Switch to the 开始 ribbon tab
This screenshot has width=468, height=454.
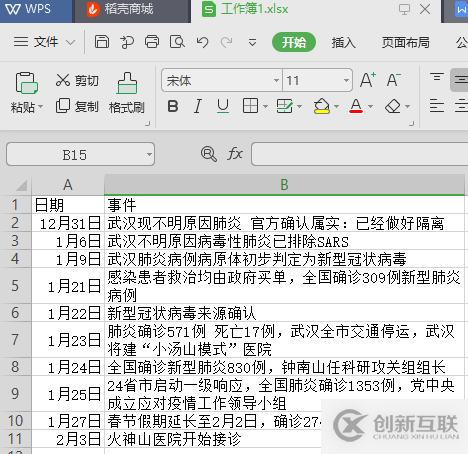pyautogui.click(x=294, y=42)
